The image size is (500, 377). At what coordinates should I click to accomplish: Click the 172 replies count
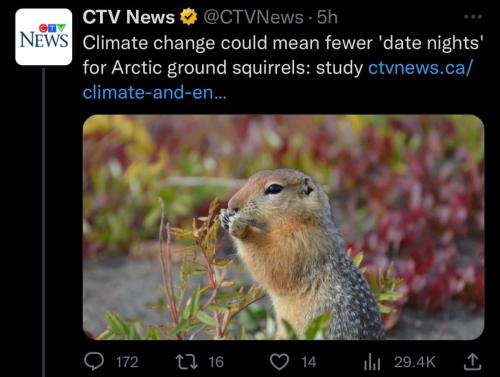pyautogui.click(x=127, y=362)
